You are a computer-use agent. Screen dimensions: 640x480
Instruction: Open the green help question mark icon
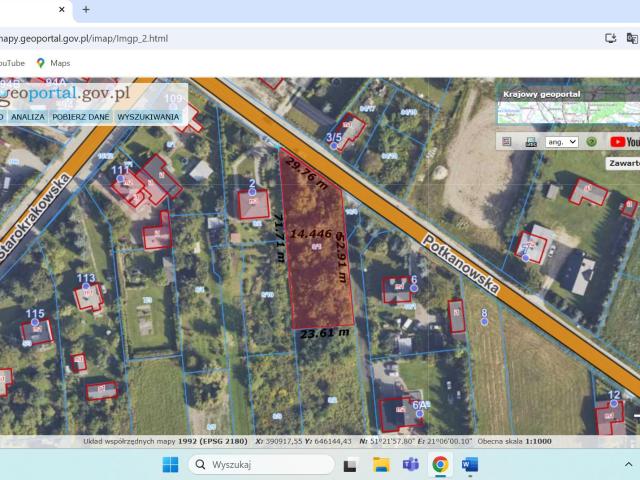point(592,142)
